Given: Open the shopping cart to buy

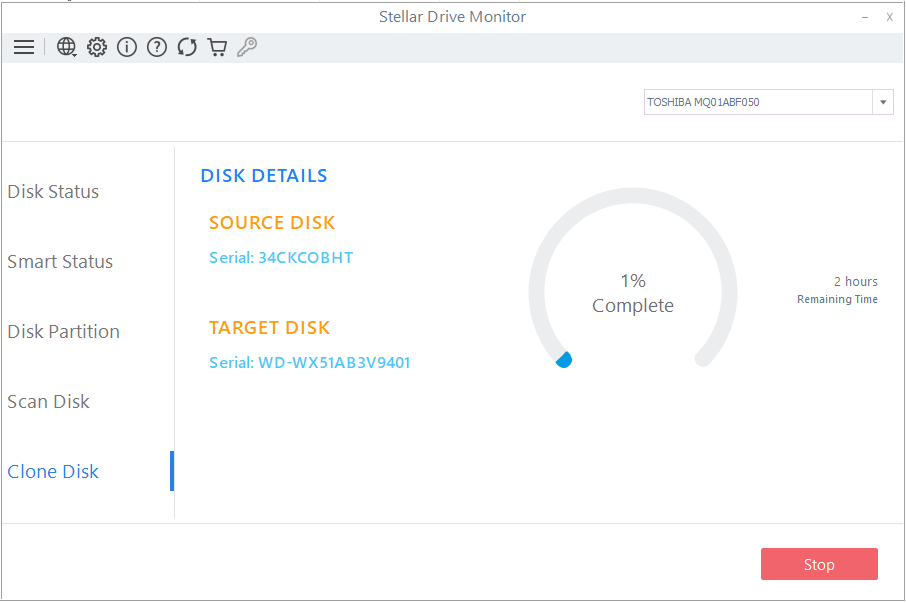Looking at the screenshot, I should pos(217,47).
